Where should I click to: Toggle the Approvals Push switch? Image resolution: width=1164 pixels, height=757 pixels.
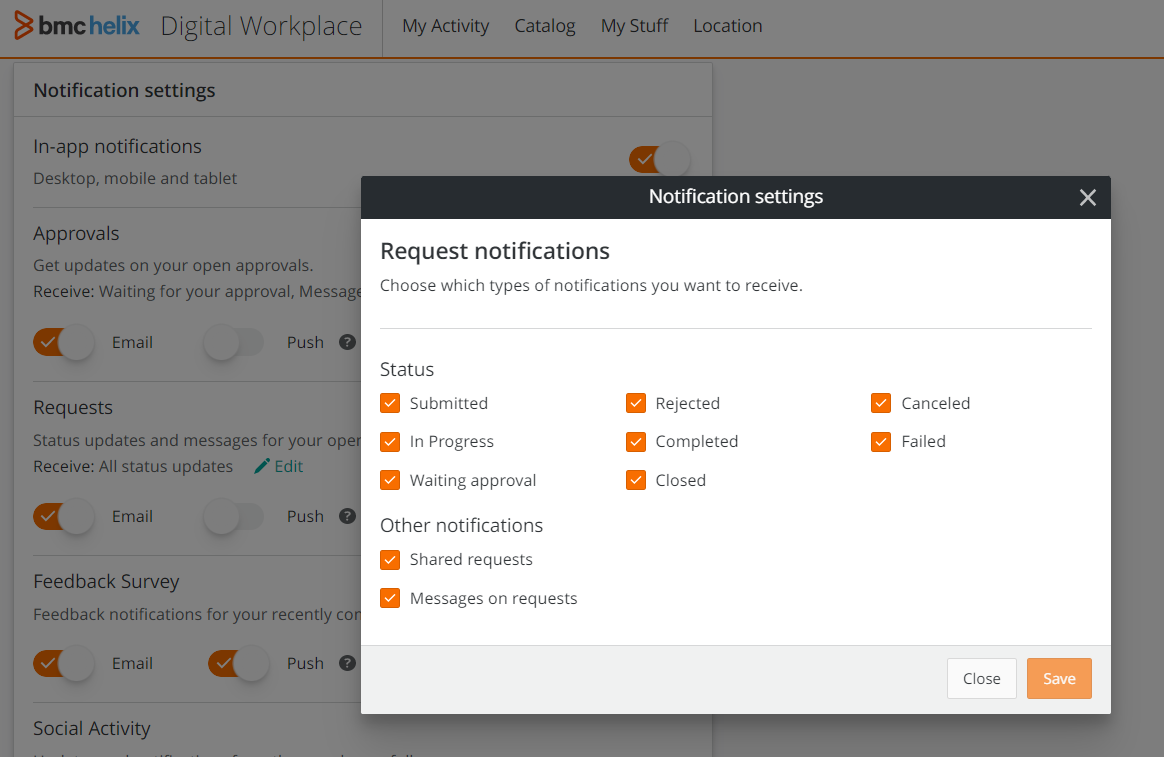pos(234,343)
